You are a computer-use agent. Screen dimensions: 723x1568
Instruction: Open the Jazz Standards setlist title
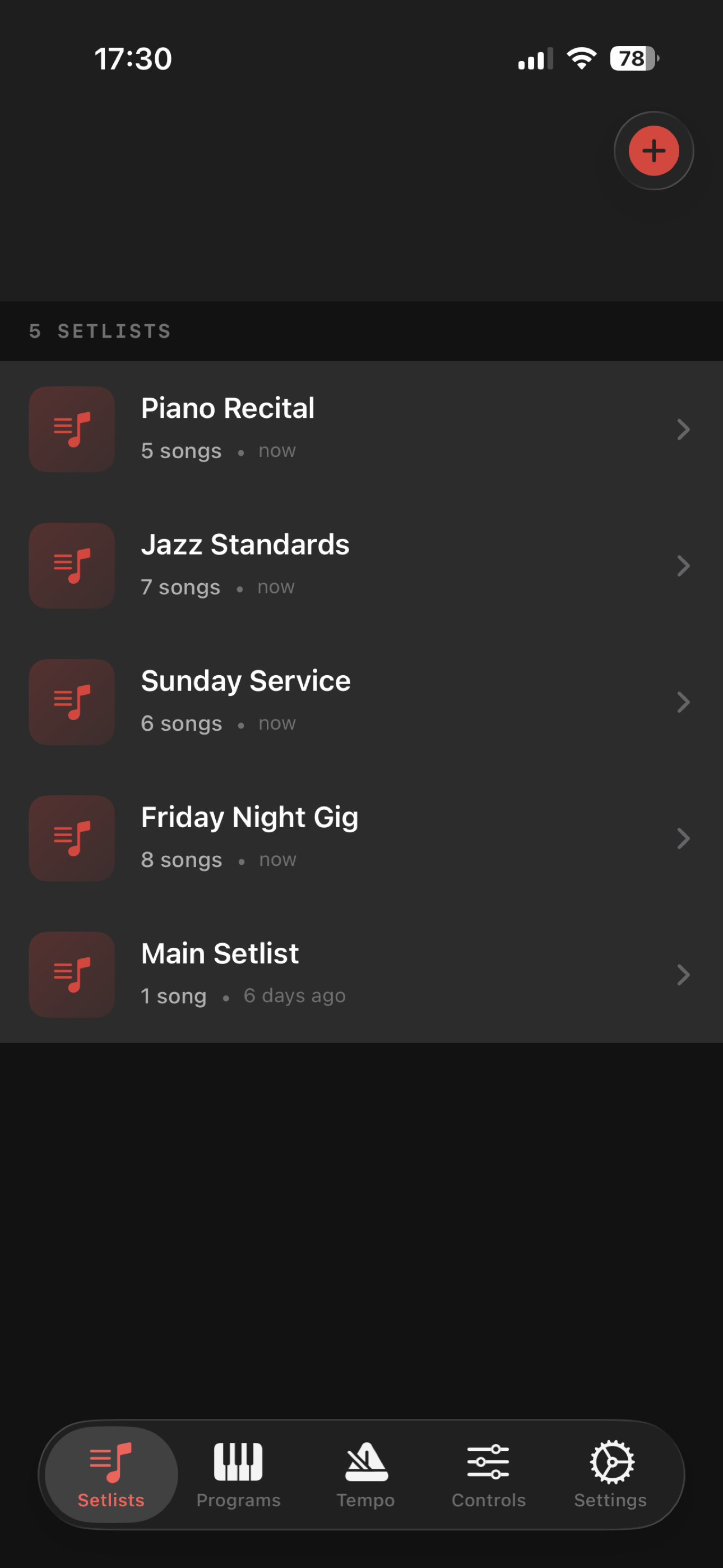[245, 545]
